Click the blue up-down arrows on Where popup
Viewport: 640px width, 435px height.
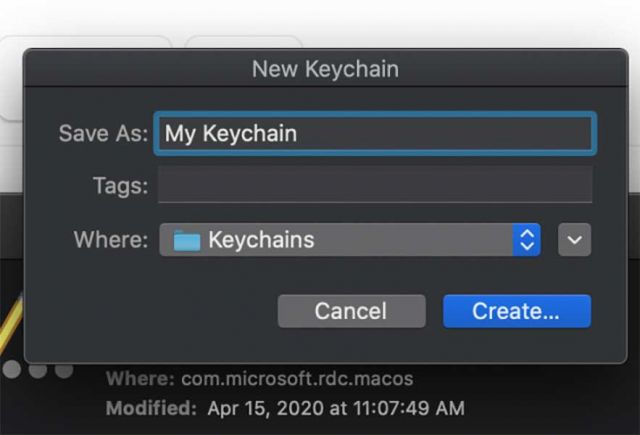click(526, 240)
